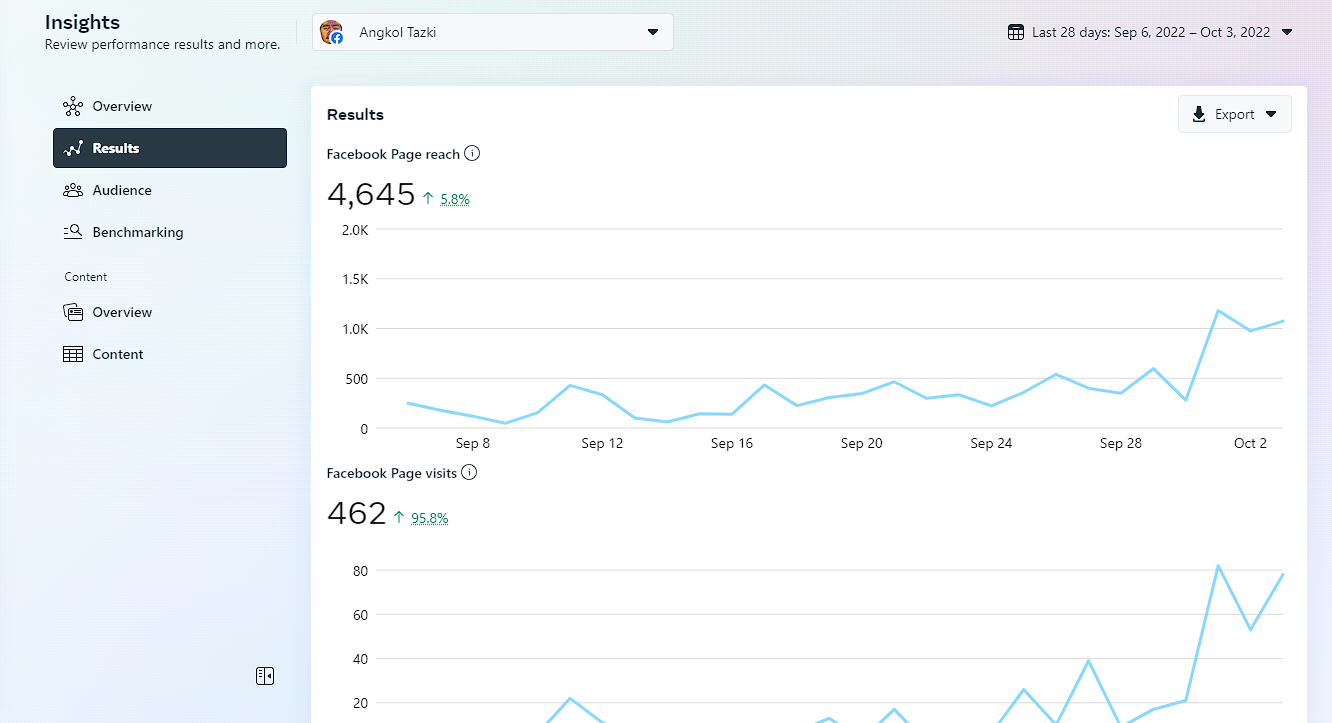1332x723 pixels.
Task: Click the Export button label
Action: (1234, 114)
